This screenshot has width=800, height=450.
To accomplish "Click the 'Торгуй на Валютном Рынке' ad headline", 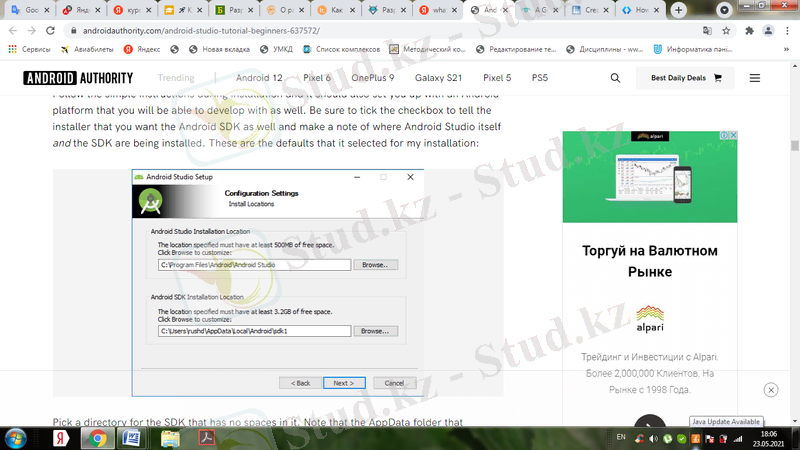I will (649, 261).
